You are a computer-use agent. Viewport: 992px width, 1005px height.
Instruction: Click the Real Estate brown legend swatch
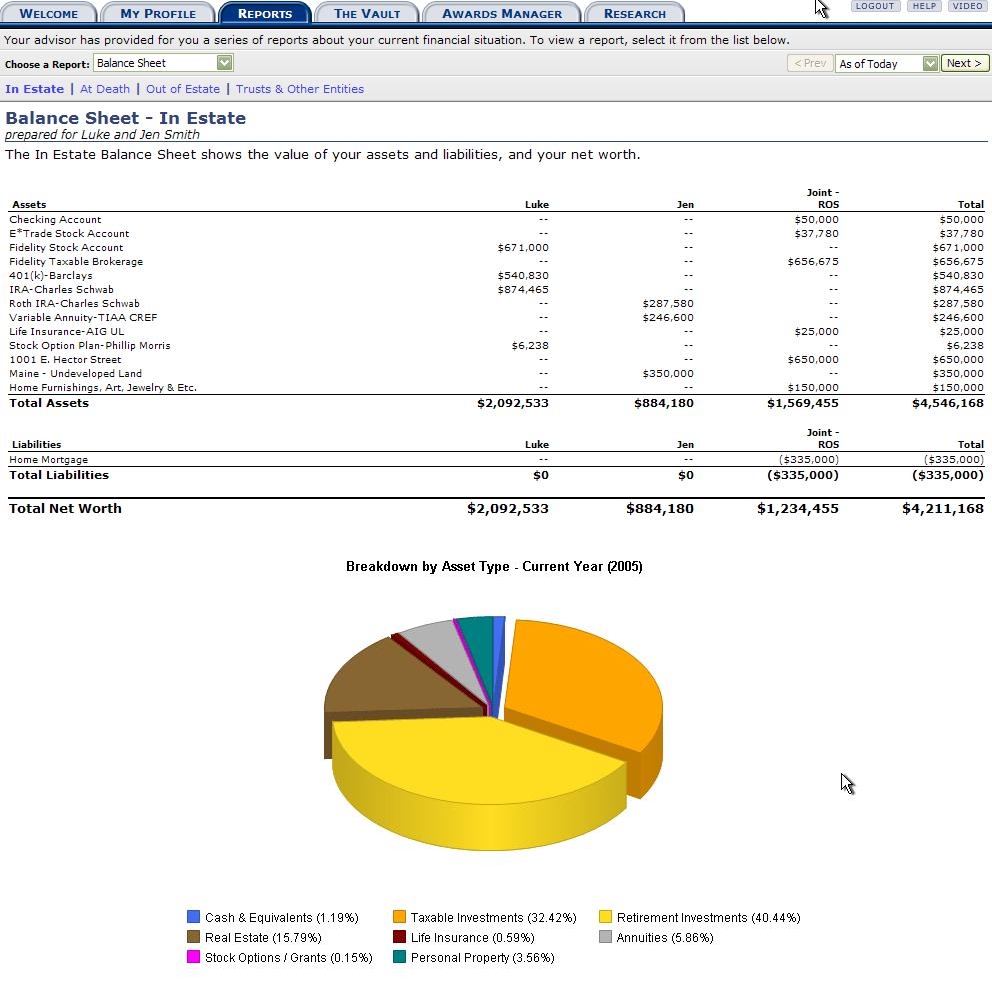pos(194,936)
